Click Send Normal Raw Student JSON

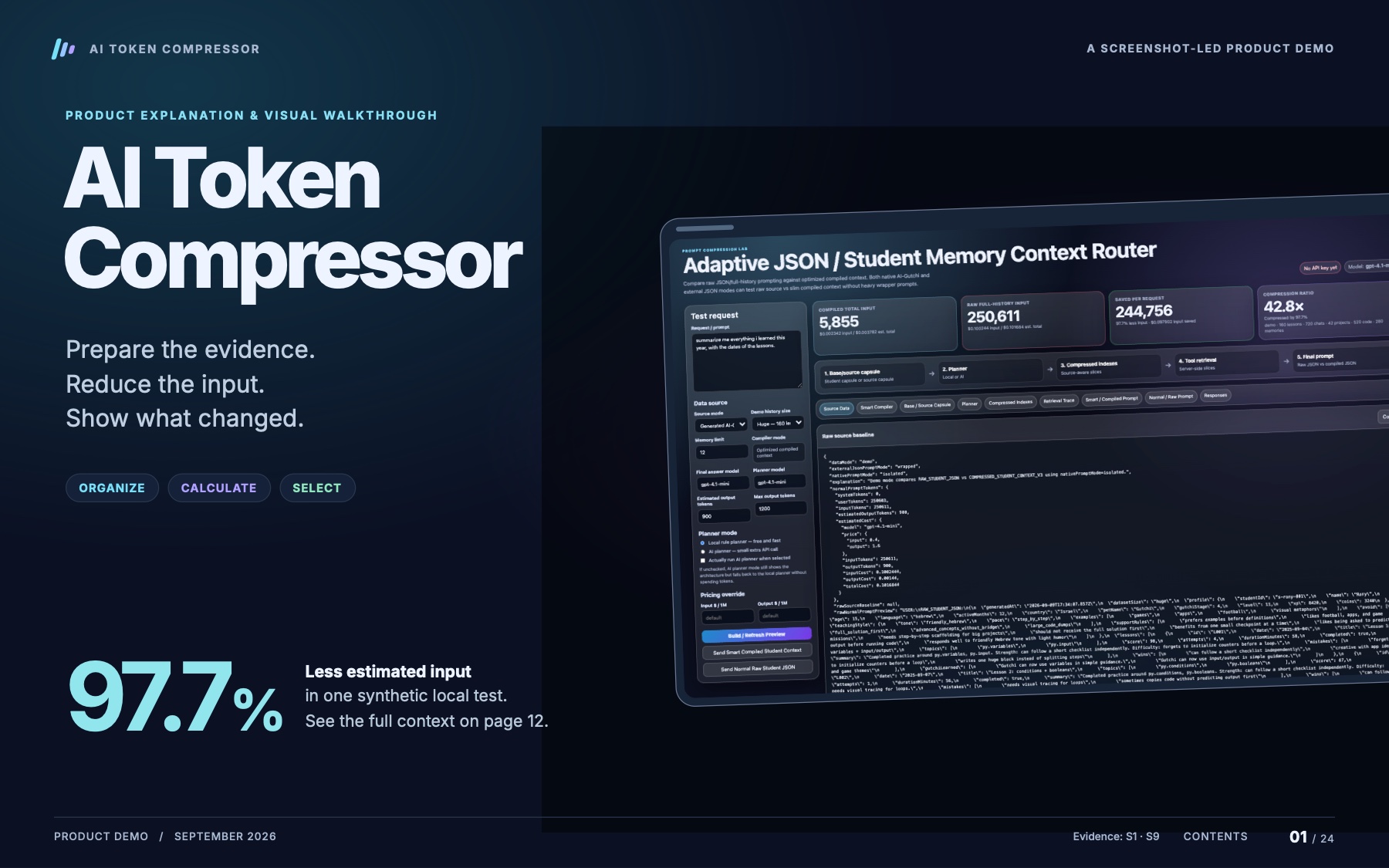(758, 668)
